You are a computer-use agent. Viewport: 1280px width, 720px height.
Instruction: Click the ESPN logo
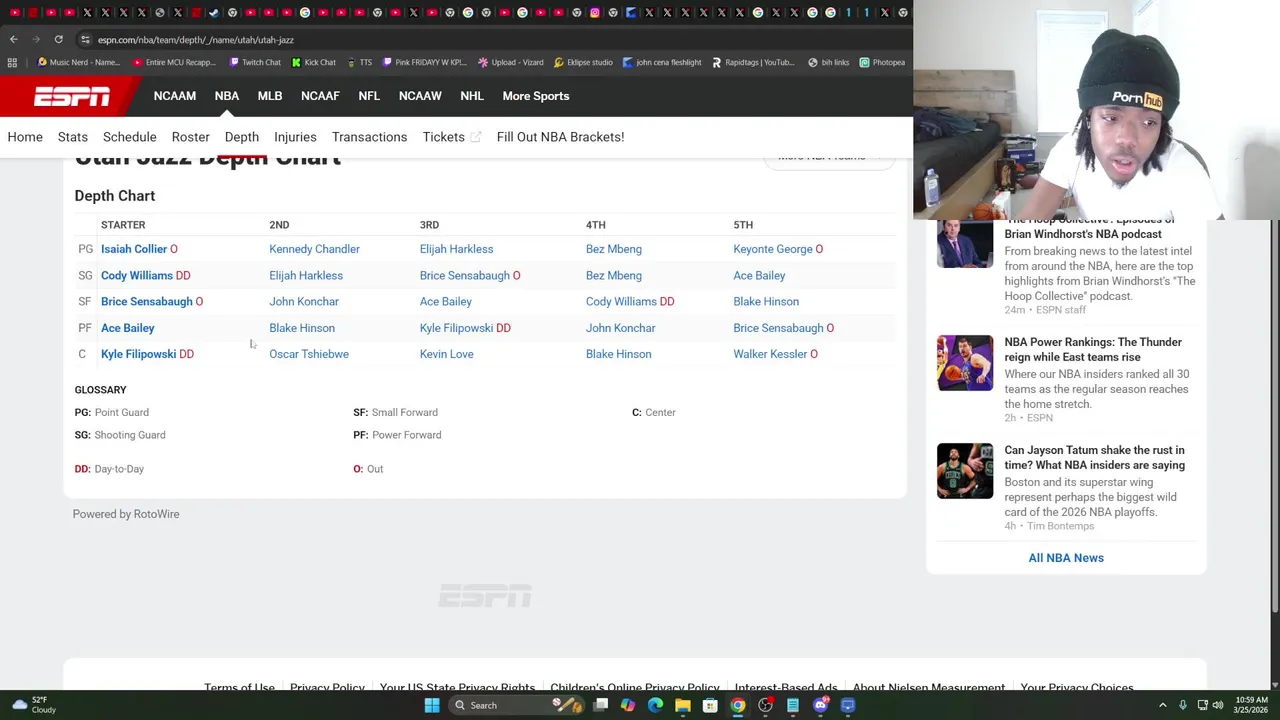[x=72, y=96]
